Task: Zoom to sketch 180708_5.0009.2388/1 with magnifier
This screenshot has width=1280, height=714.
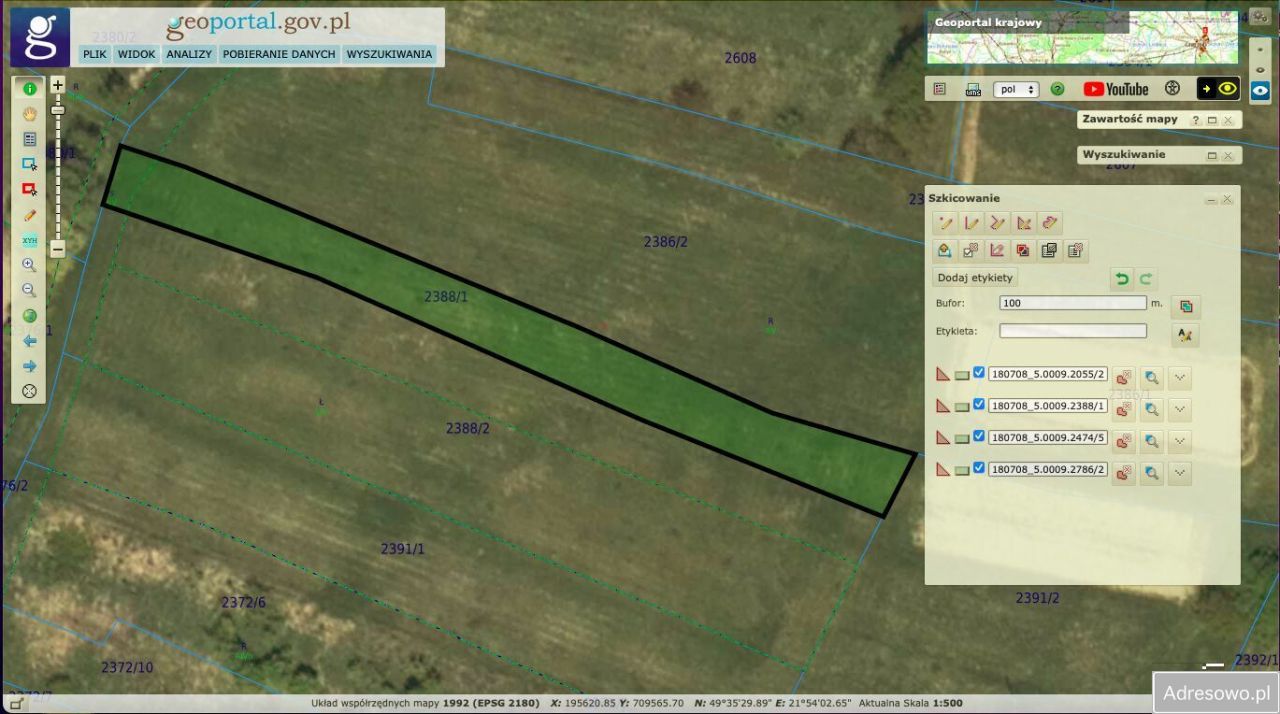Action: pos(1152,407)
